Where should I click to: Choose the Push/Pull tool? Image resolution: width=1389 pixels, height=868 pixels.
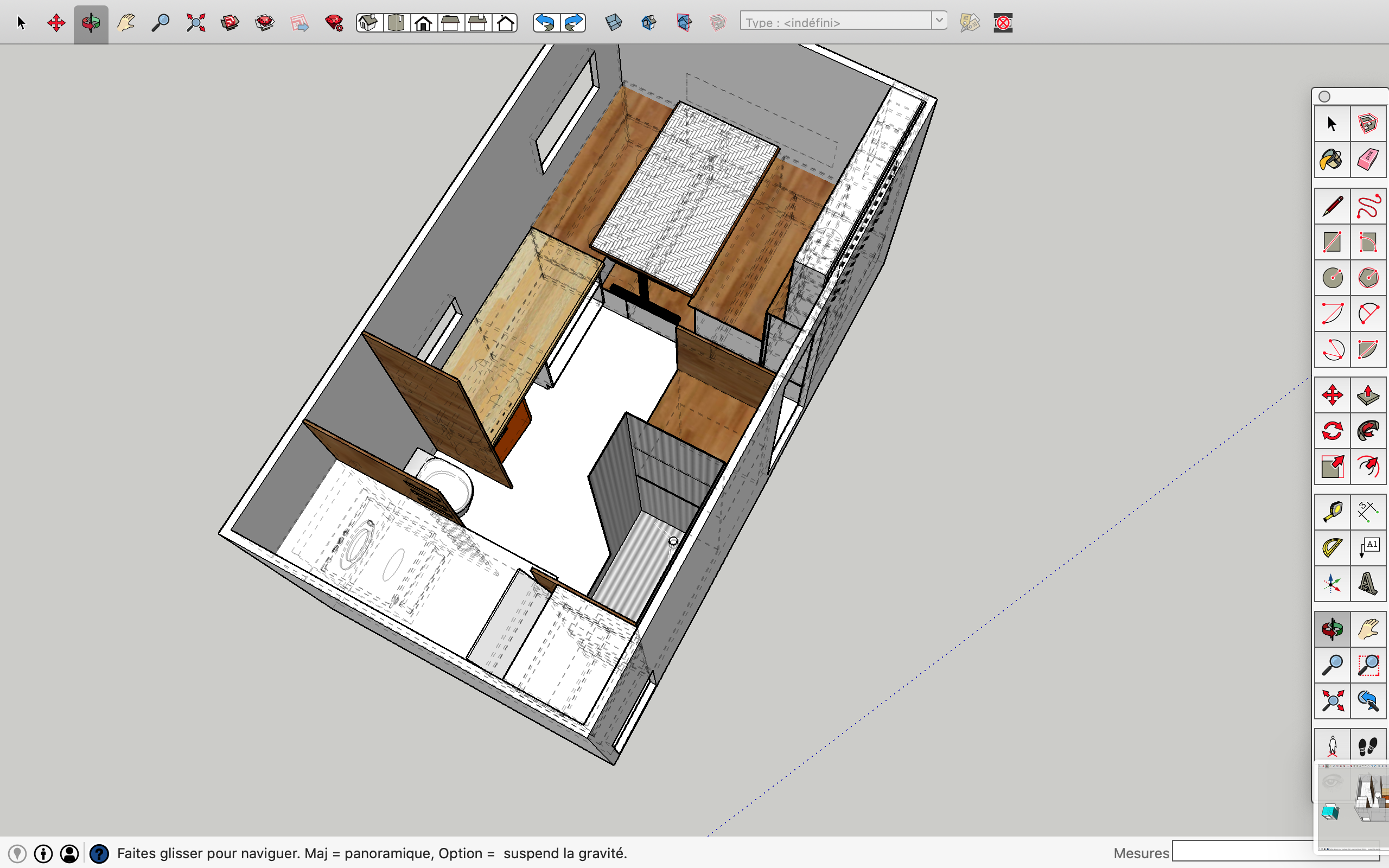pyautogui.click(x=1368, y=395)
